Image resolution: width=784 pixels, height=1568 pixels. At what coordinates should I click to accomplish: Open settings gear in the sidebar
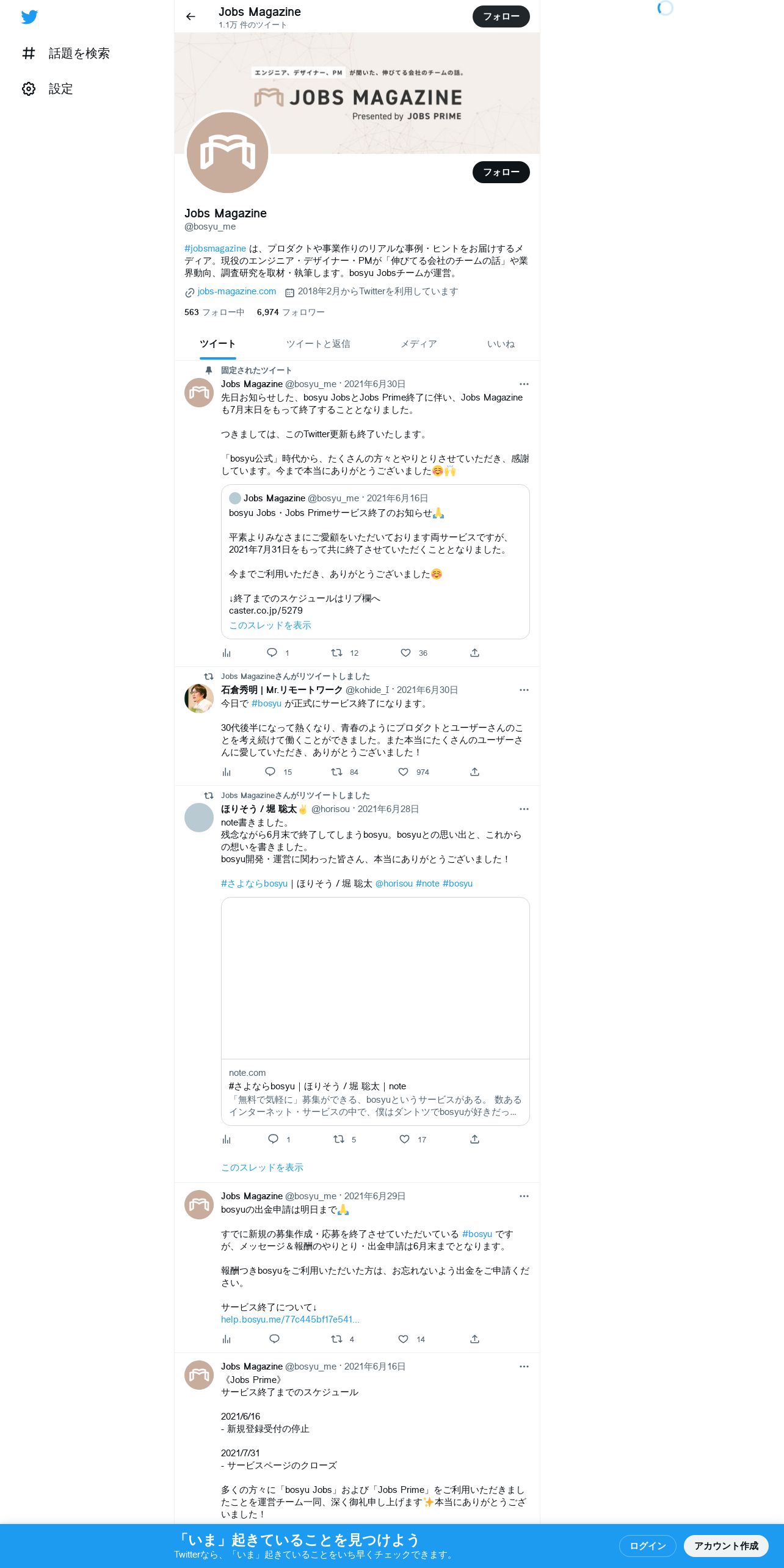click(x=29, y=89)
